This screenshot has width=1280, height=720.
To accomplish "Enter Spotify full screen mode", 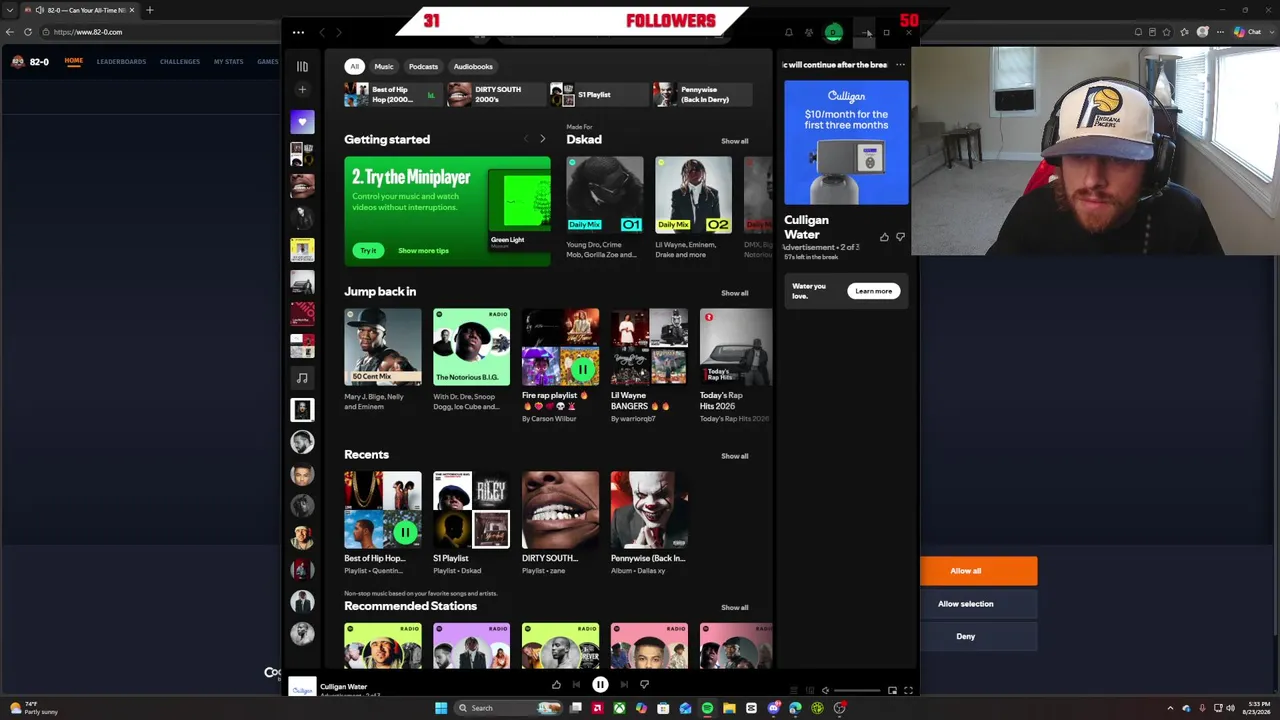I will (x=908, y=690).
